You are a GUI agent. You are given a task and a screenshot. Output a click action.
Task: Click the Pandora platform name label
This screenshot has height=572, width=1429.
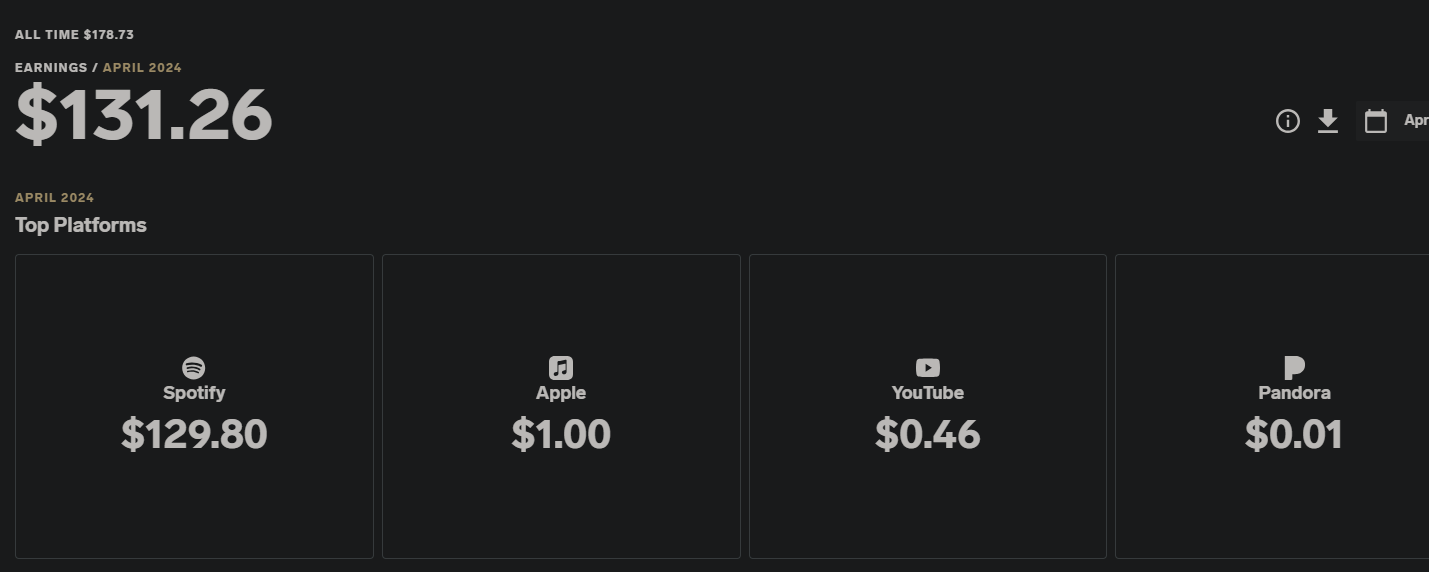point(1294,393)
